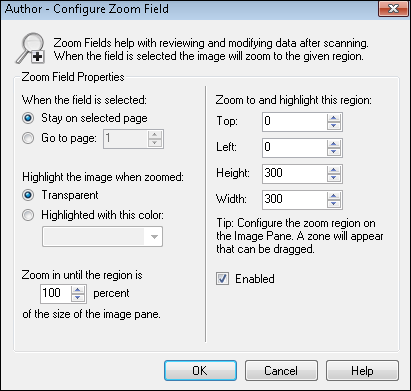Viewport: 411px width, 391px height.
Task: Raise zoom percent with up arrow
Action: click(78, 290)
